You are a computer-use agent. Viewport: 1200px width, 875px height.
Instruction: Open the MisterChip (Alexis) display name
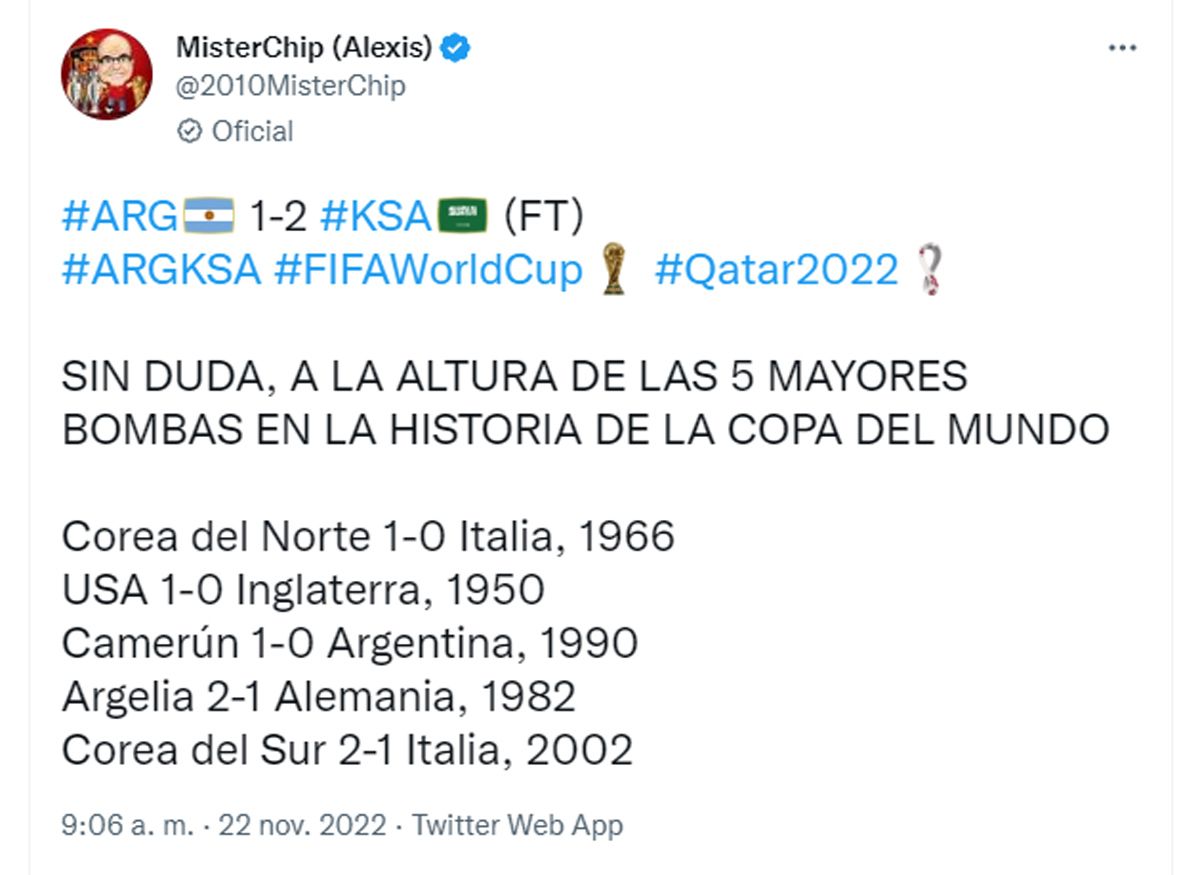click(x=304, y=47)
